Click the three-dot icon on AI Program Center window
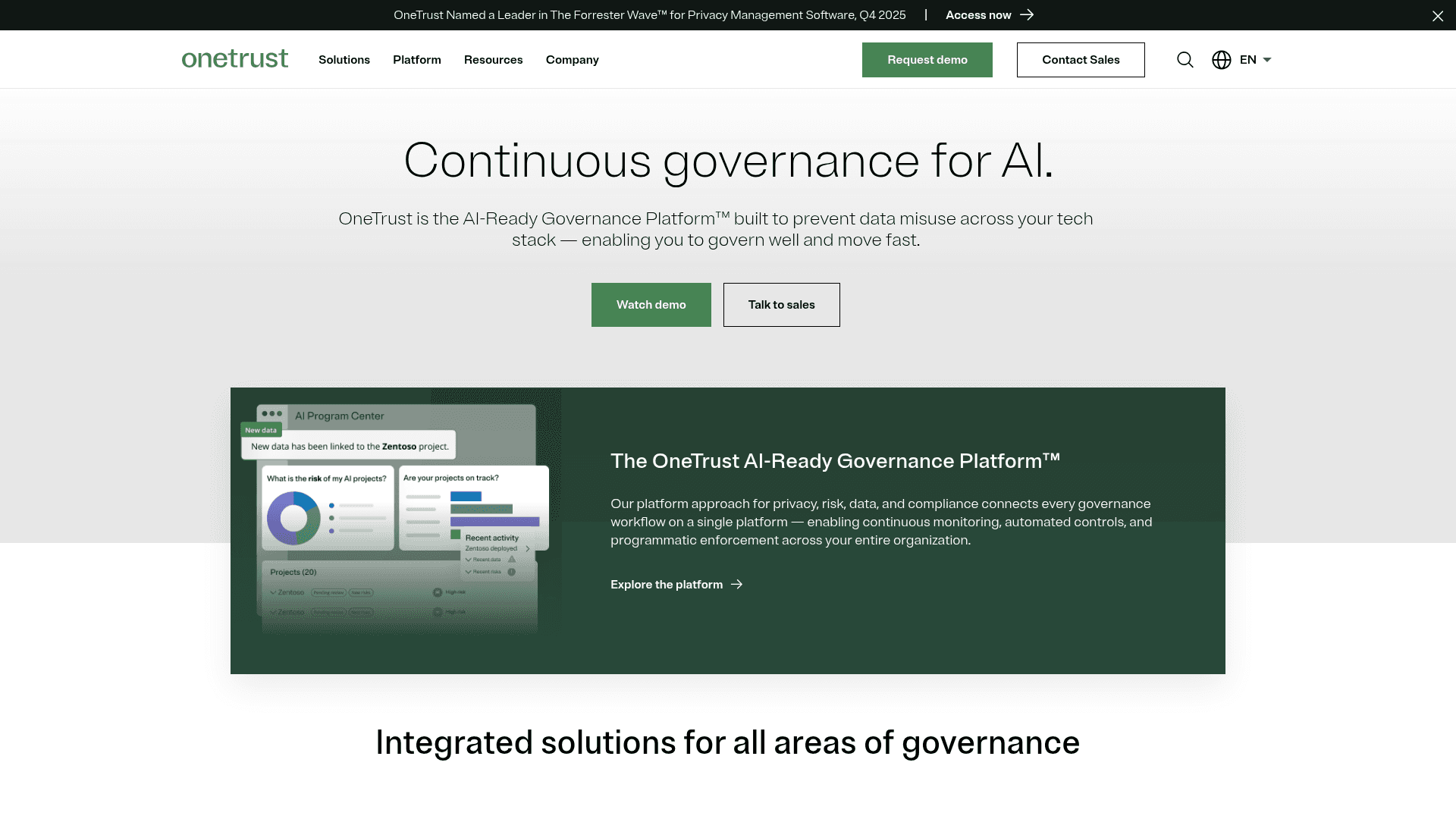Image resolution: width=1456 pixels, height=819 pixels. point(271,413)
